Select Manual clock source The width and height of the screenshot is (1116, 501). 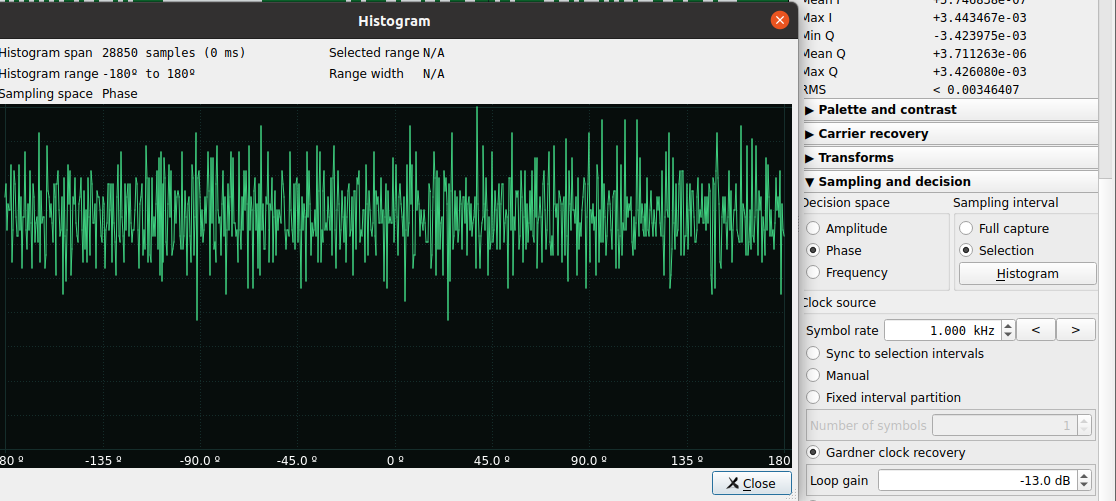pyautogui.click(x=814, y=376)
